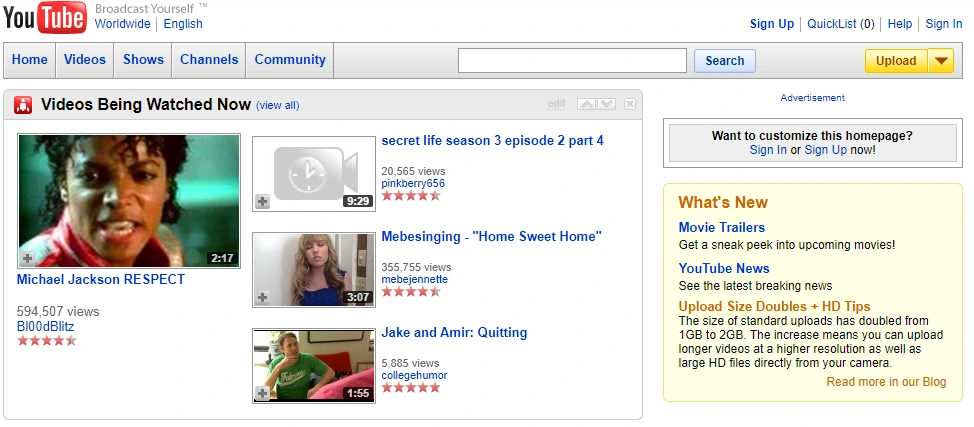Open the Help link
The width and height of the screenshot is (974, 427).
[900, 24]
